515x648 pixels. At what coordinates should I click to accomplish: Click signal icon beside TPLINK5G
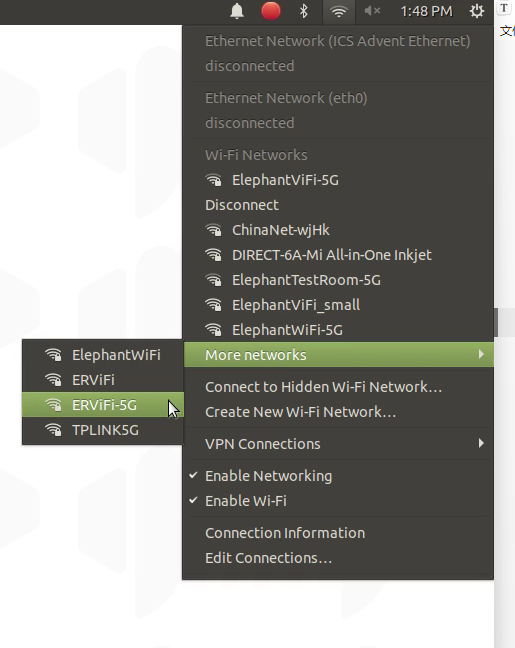pyautogui.click(x=53, y=430)
